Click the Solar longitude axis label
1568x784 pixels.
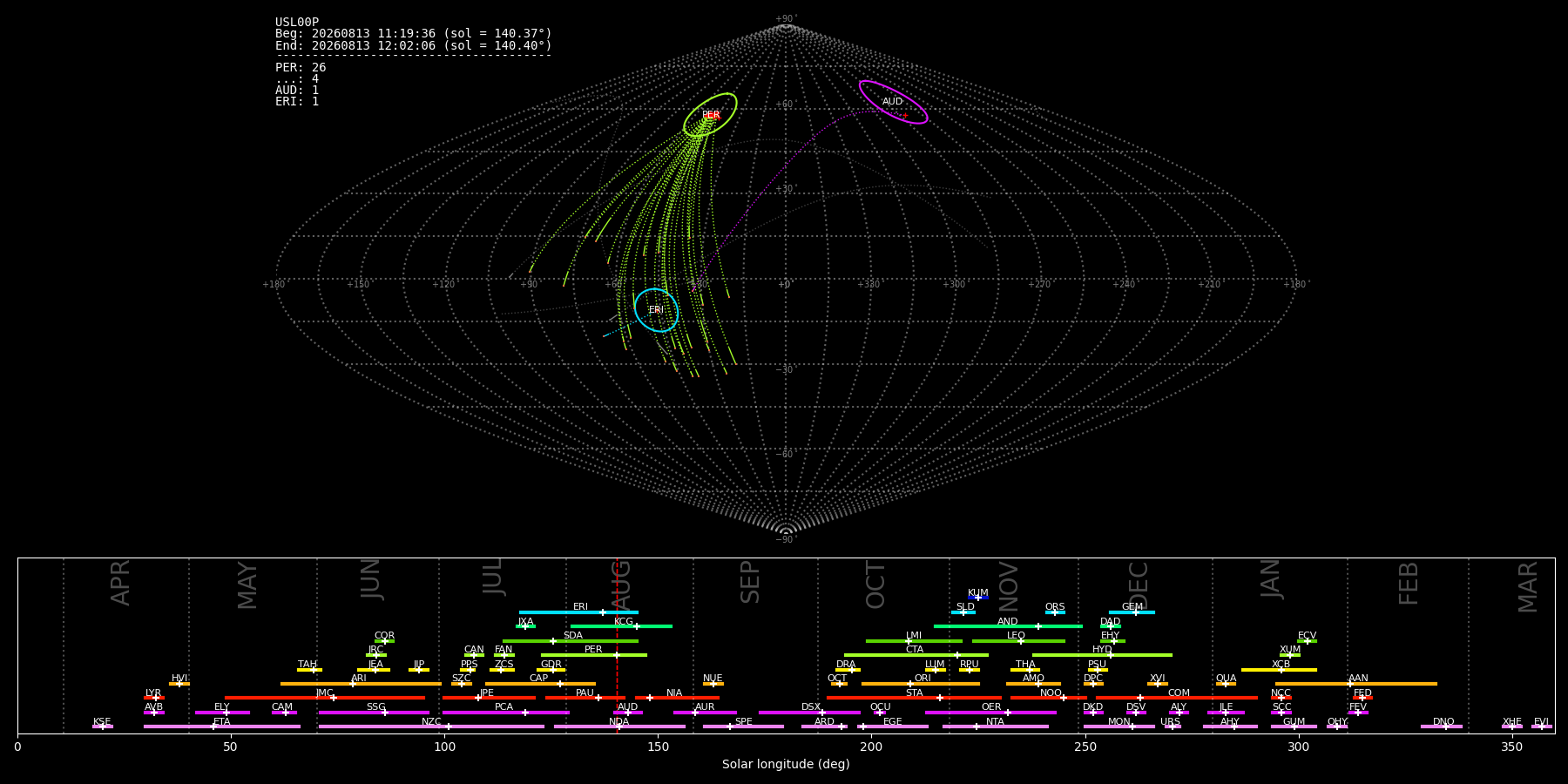[786, 765]
